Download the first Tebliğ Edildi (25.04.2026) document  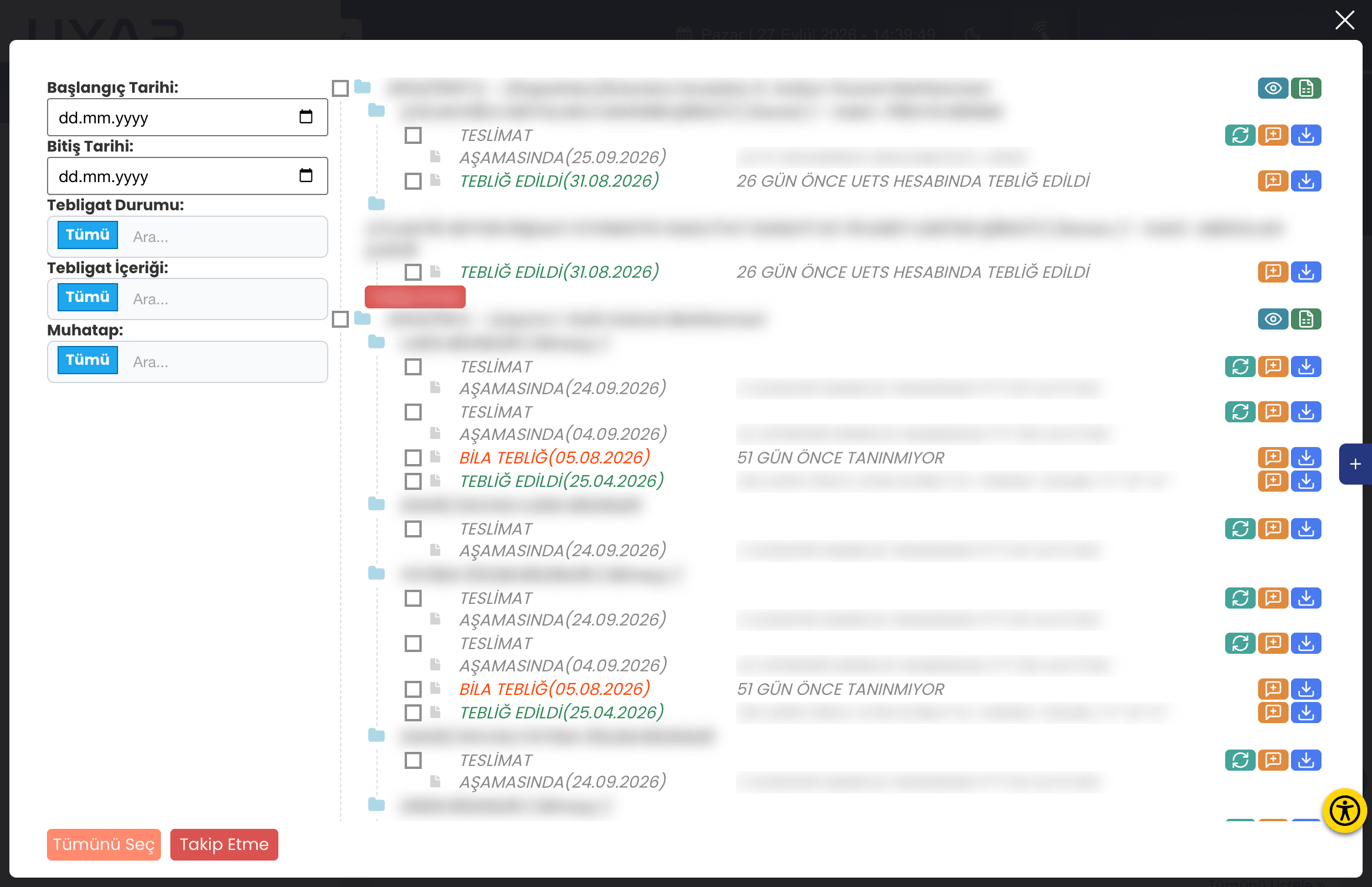click(x=1306, y=481)
